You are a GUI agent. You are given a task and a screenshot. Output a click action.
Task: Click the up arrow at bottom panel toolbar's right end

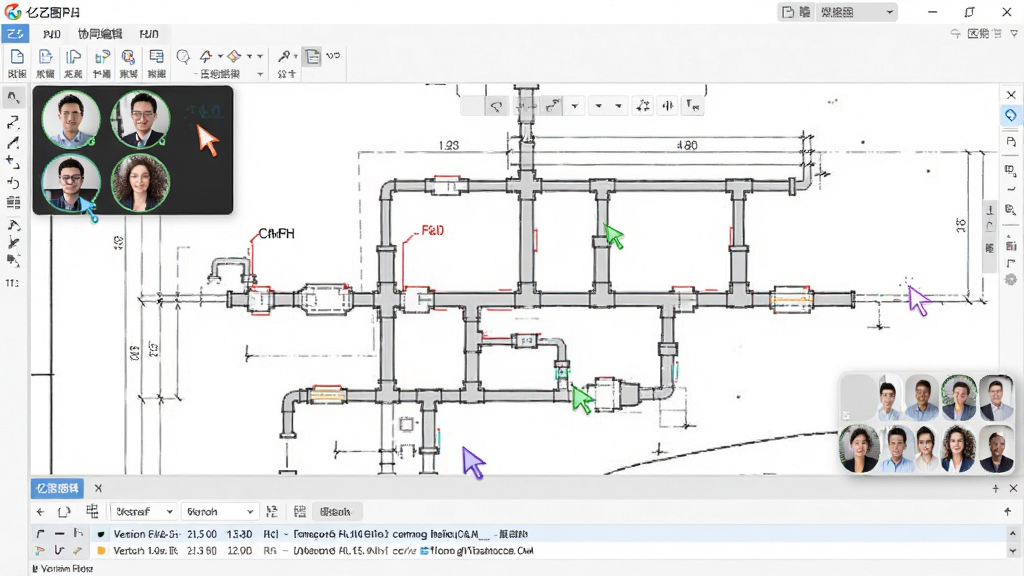(x=1008, y=511)
